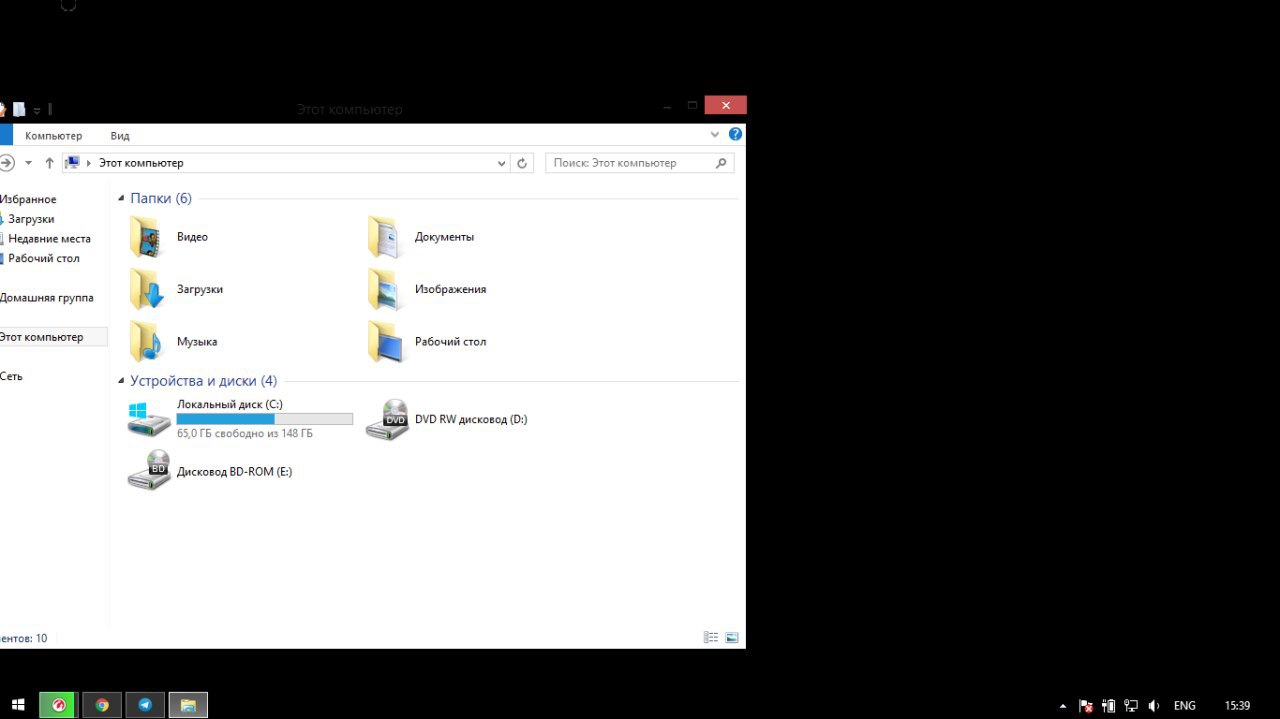Screen dimensions: 1280x719
Task: Click the forward navigation arrow
Action: [x=6, y=163]
